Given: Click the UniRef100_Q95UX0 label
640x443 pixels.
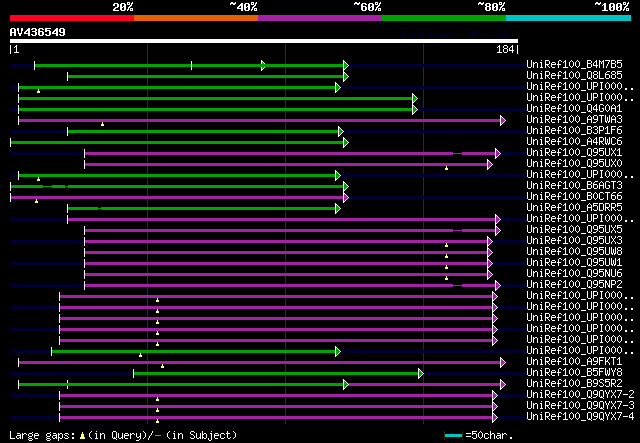Looking at the screenshot, I should 574,164.
